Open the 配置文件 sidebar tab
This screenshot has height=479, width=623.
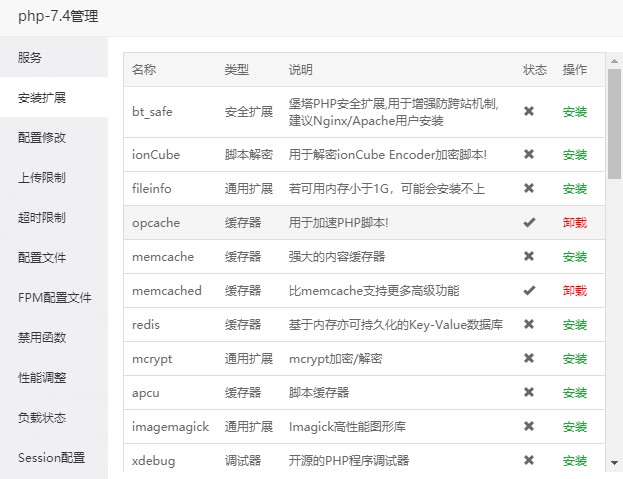54,257
